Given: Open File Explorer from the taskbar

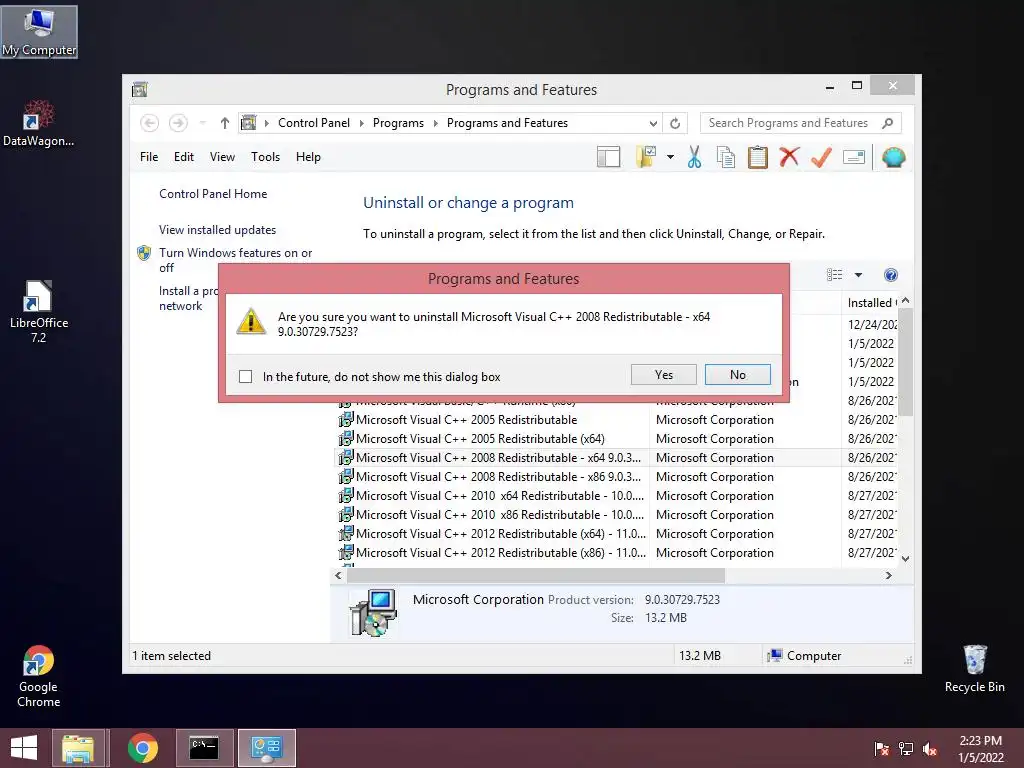Looking at the screenshot, I should (78, 748).
